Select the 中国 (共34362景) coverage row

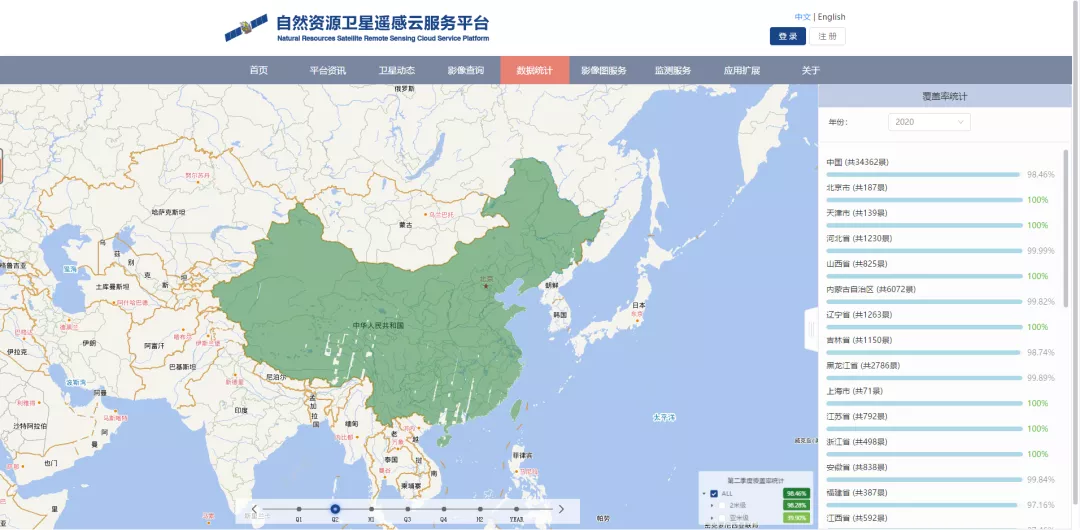tap(940, 168)
